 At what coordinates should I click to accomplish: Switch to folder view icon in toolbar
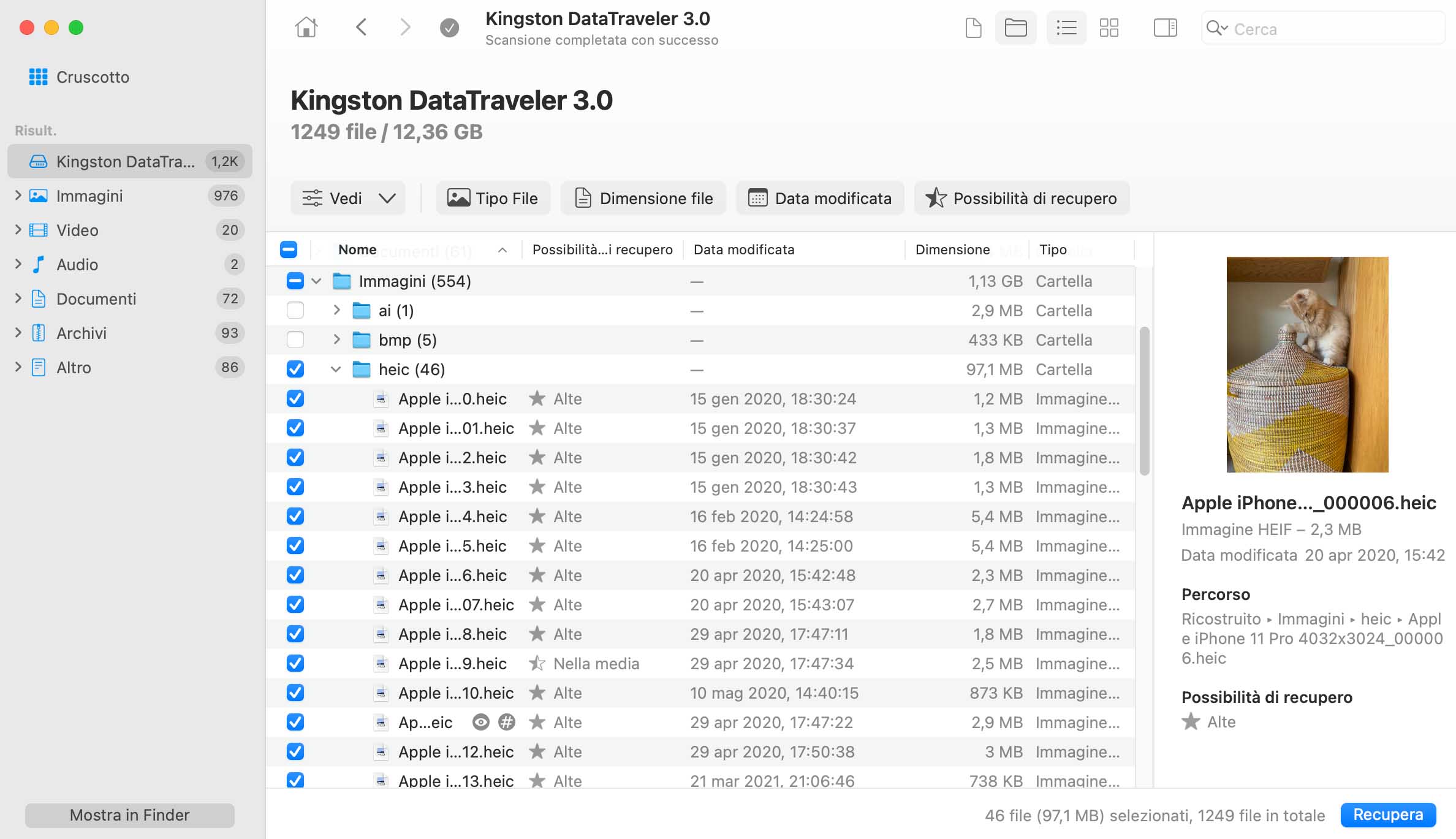click(1015, 28)
